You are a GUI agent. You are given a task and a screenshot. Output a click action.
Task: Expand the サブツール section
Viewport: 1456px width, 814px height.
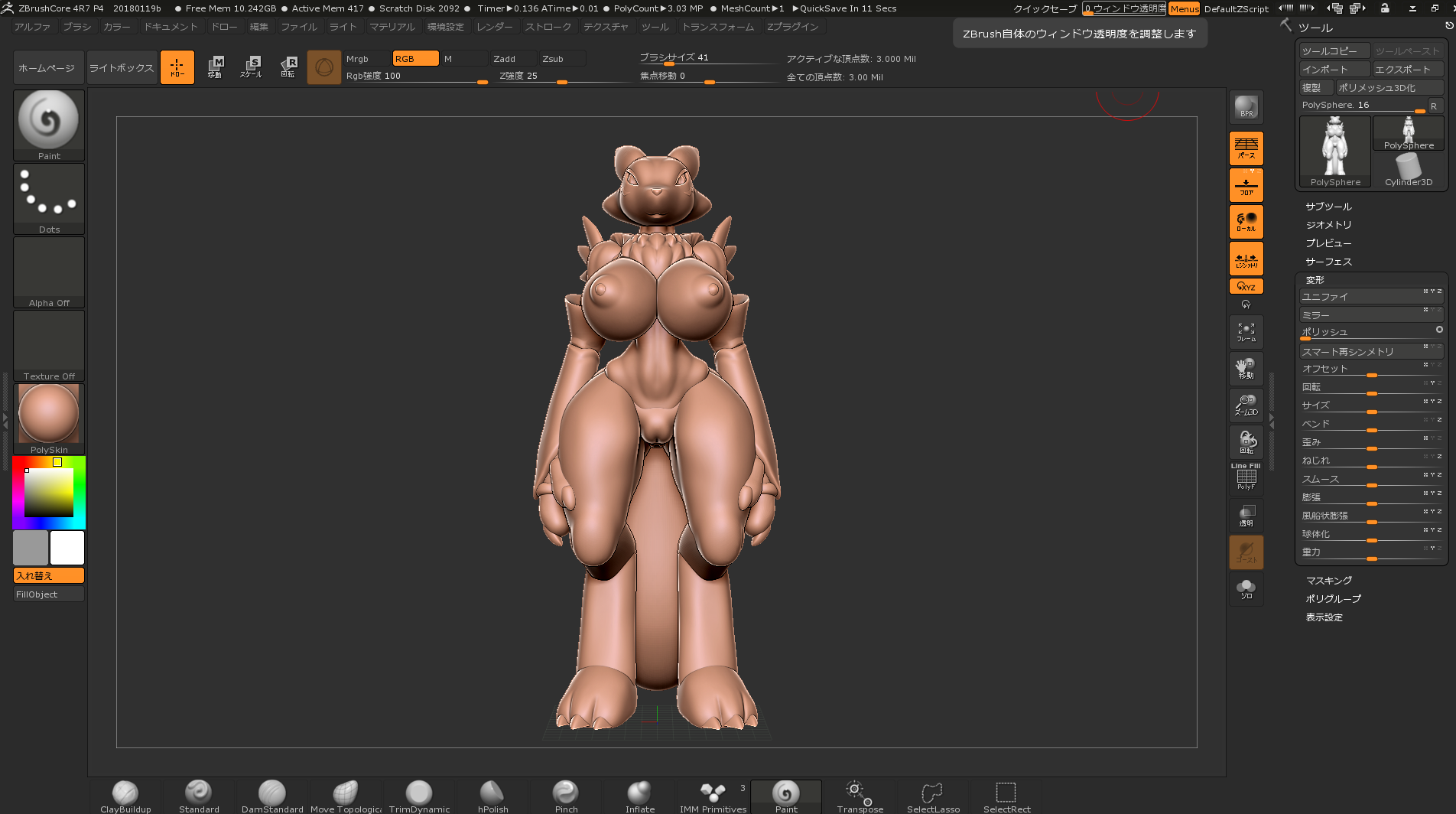tap(1328, 207)
